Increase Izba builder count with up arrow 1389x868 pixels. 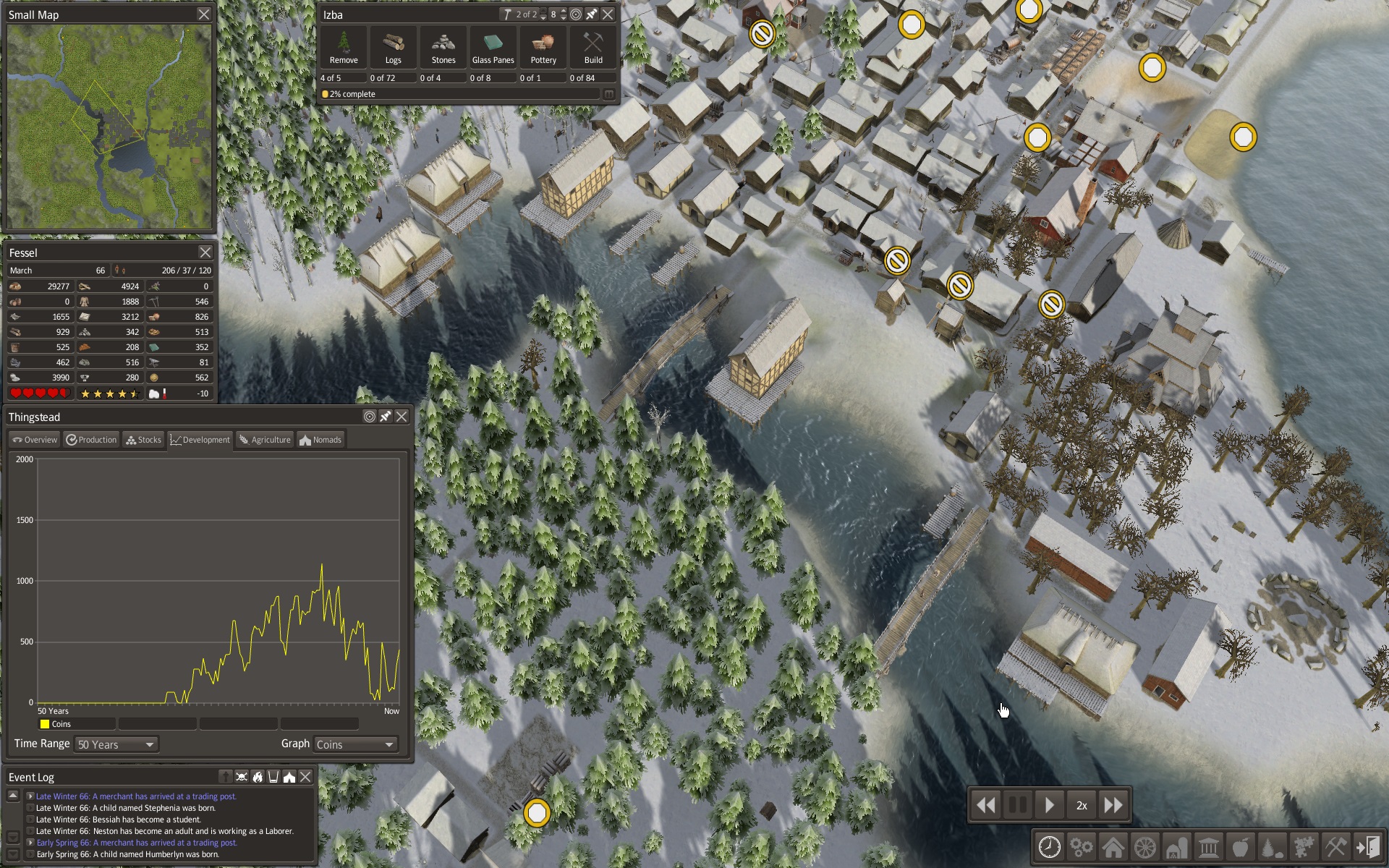coord(543,11)
